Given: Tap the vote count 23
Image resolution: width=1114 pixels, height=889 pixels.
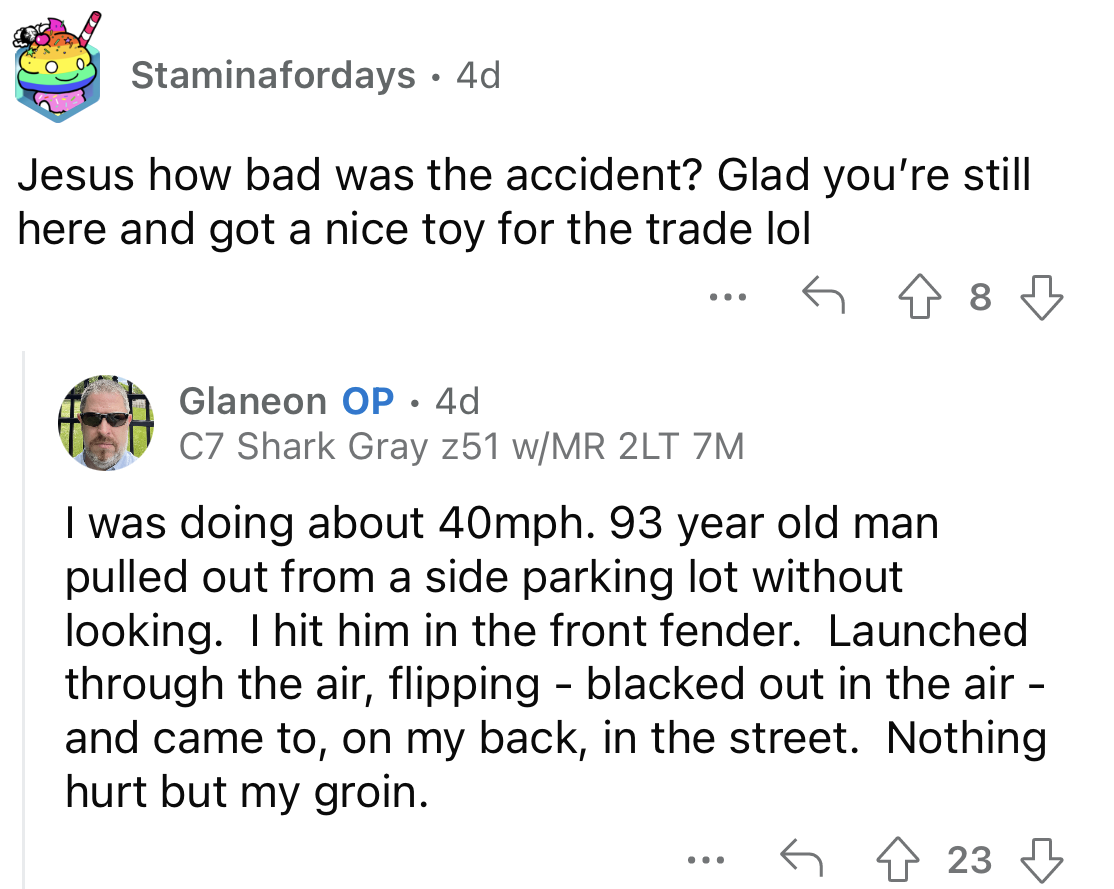Looking at the screenshot, I should click(x=970, y=860).
